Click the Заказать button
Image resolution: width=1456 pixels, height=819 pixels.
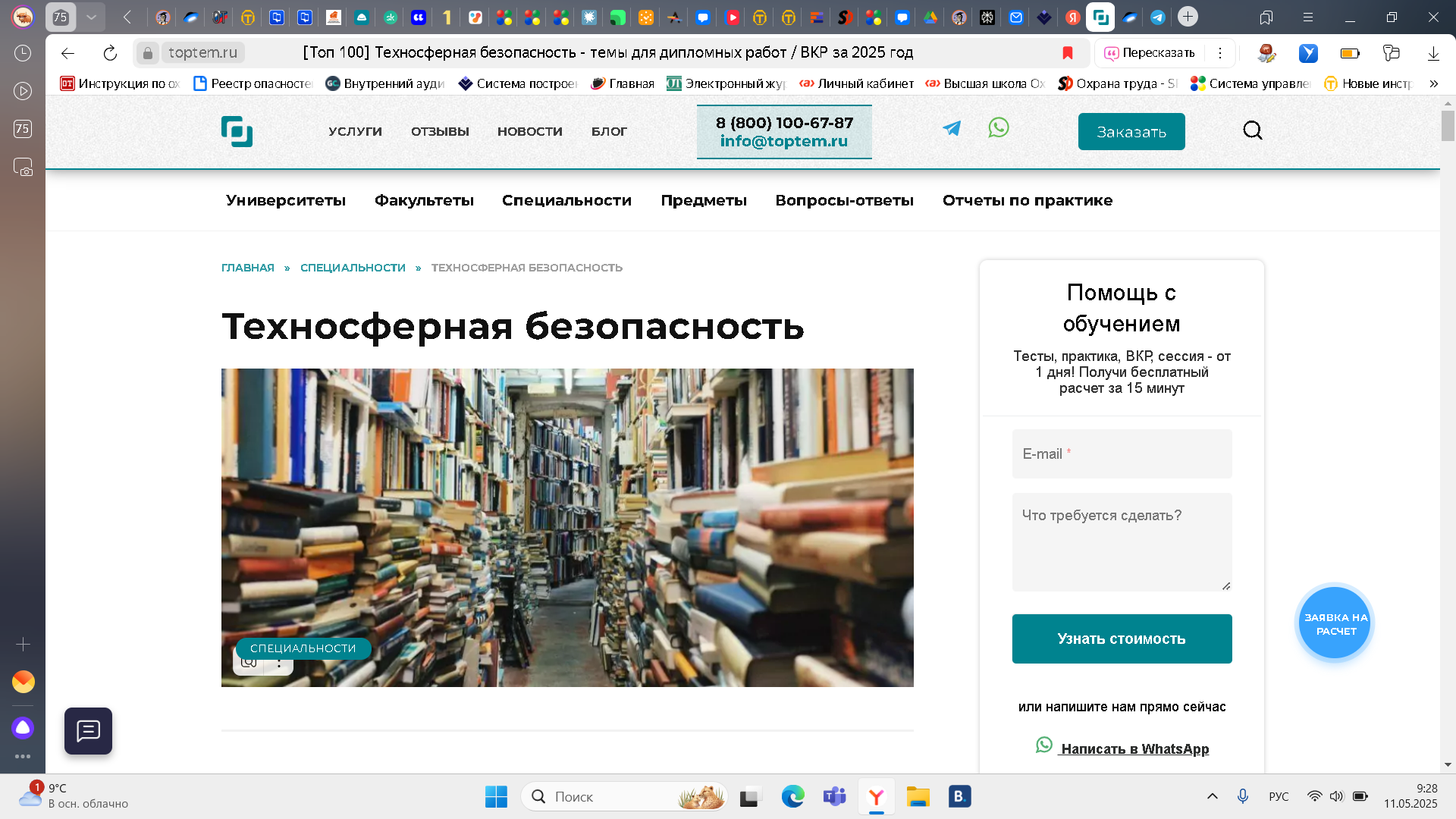pos(1131,132)
